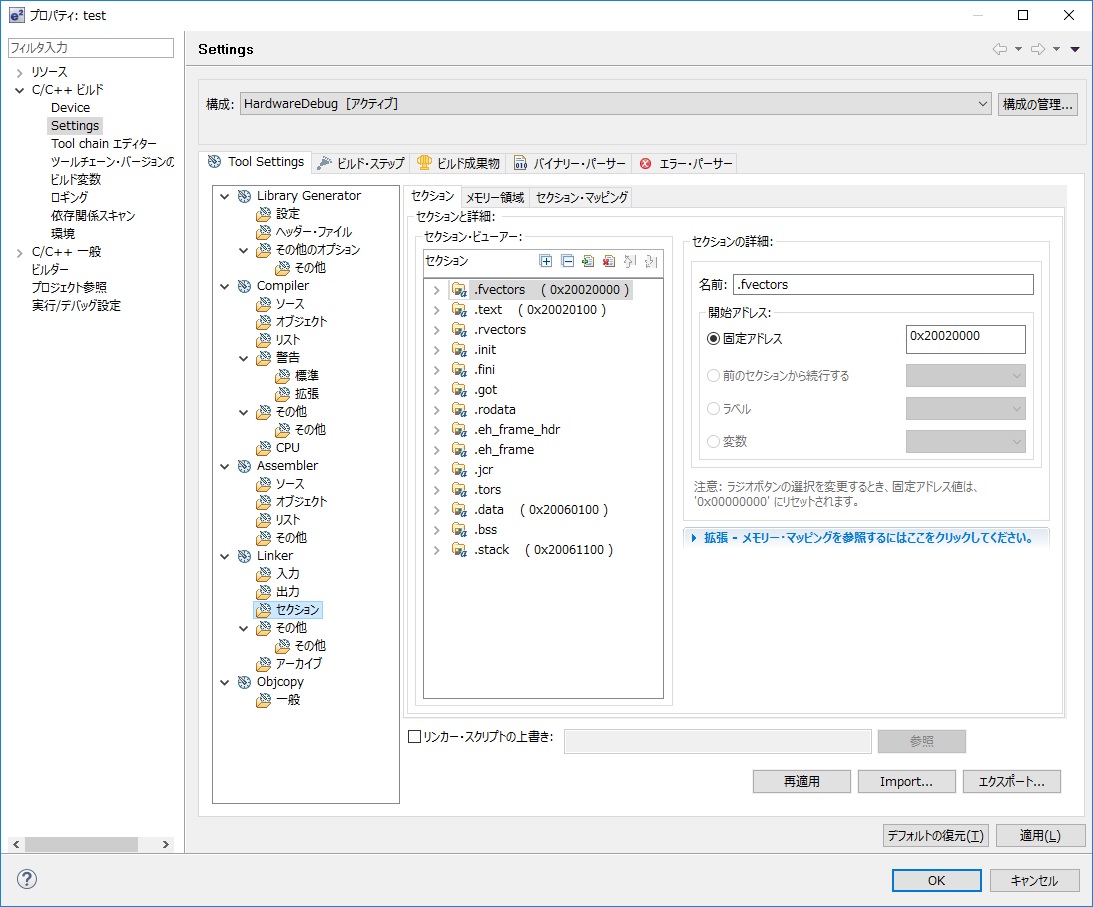
Task: Click the .rvectors section icon
Action: tap(459, 330)
